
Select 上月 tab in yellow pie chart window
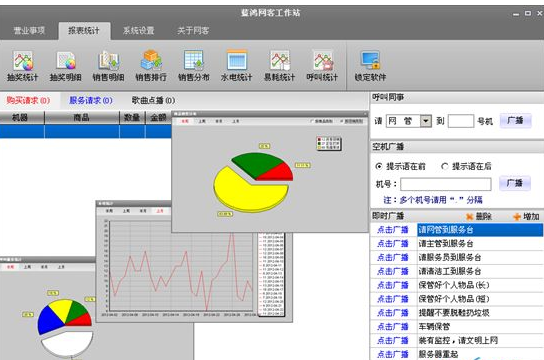236,121
